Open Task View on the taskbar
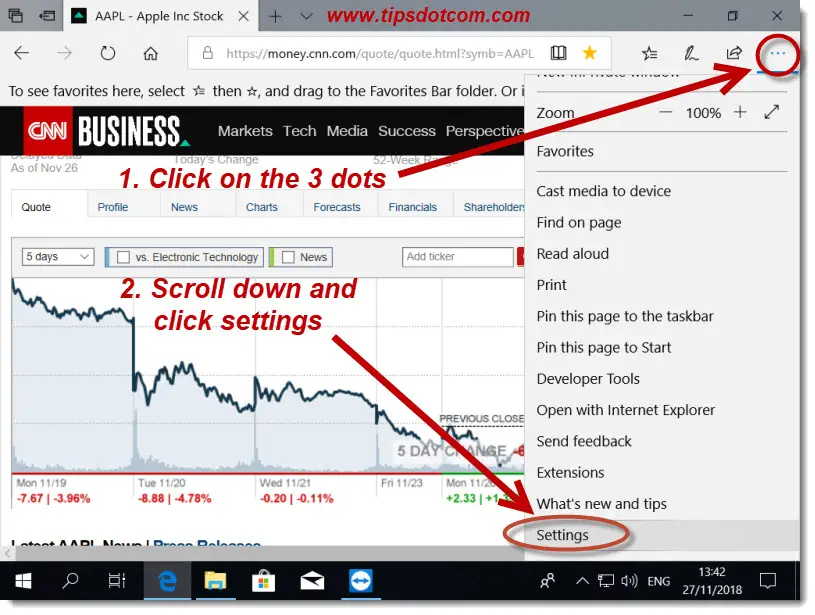 click(x=116, y=581)
